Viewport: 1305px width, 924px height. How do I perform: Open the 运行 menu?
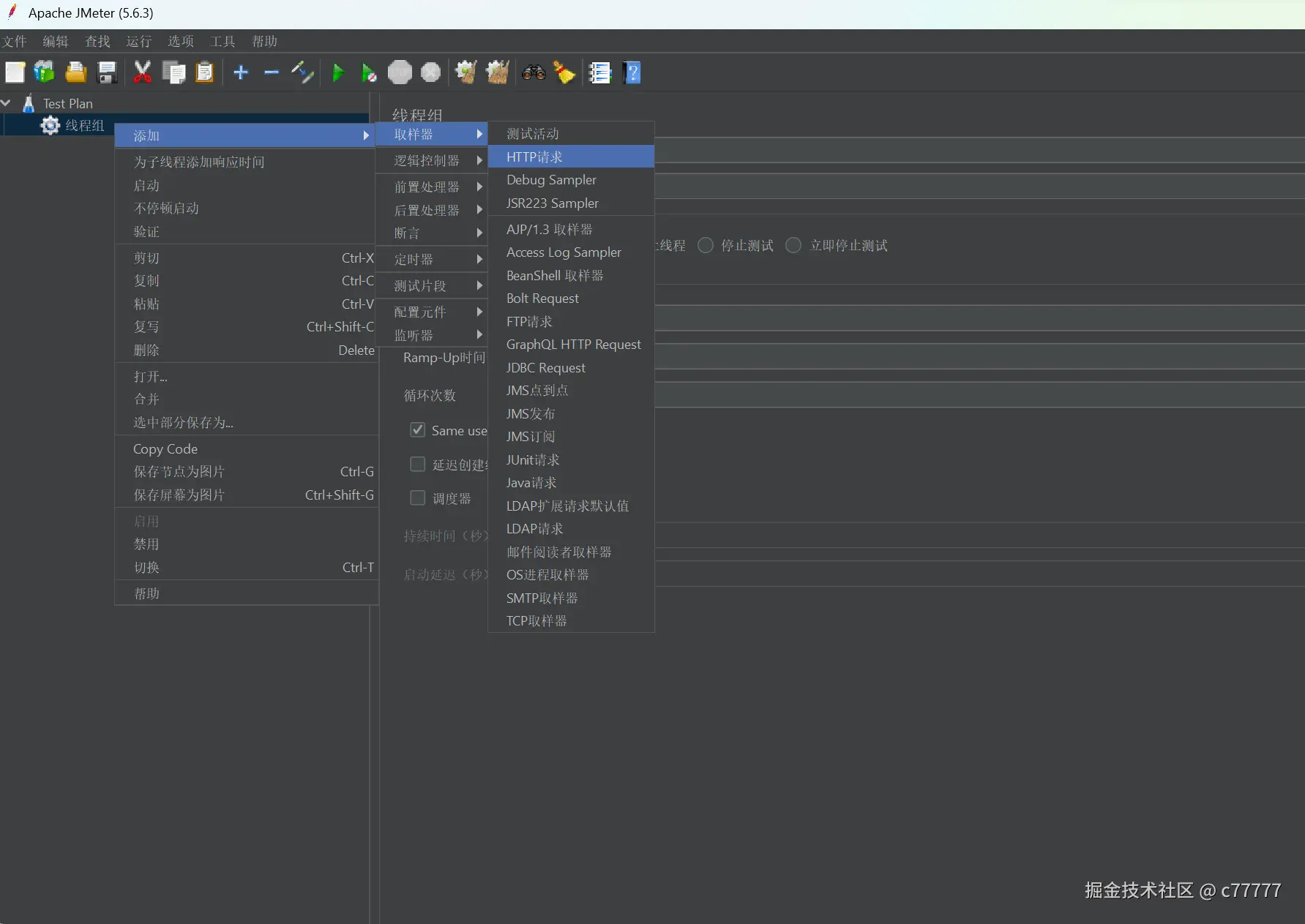click(139, 41)
